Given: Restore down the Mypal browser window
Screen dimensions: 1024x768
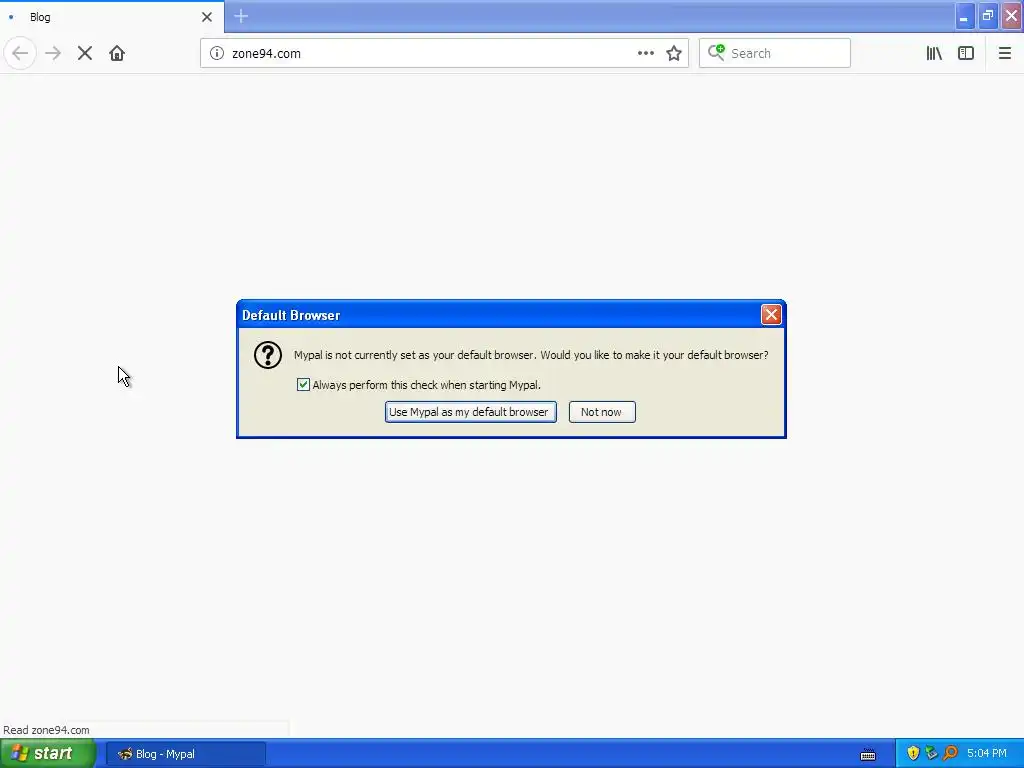Looking at the screenshot, I should pyautogui.click(x=987, y=16).
